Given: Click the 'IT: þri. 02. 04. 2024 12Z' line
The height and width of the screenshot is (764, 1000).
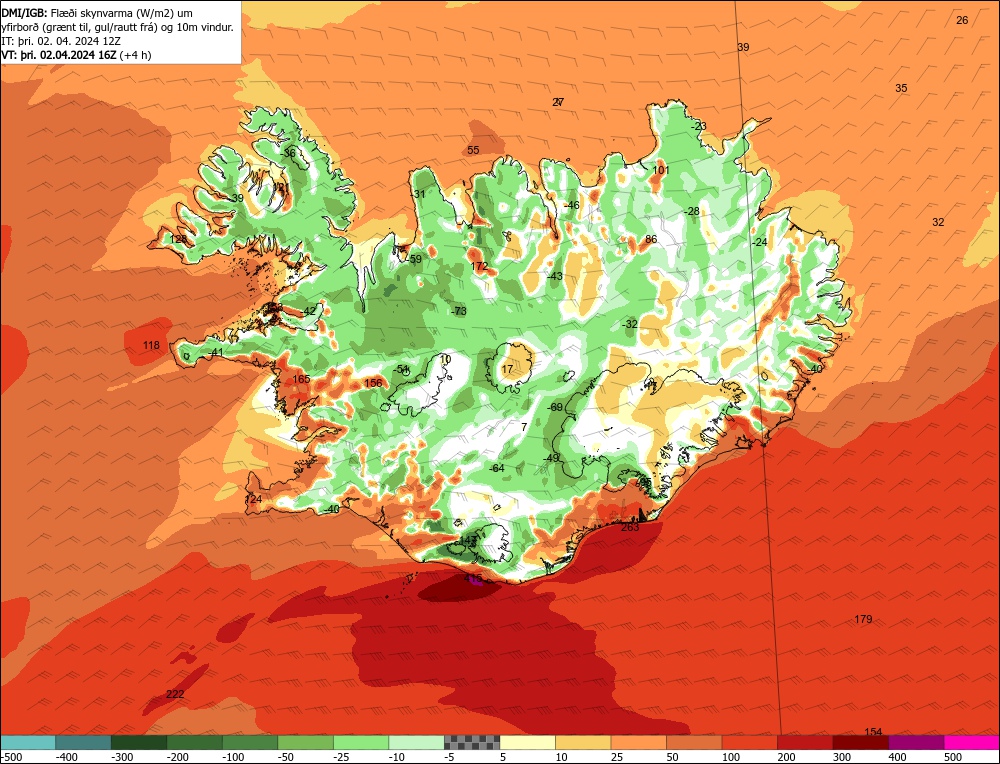Looking at the screenshot, I should (x=61, y=41).
